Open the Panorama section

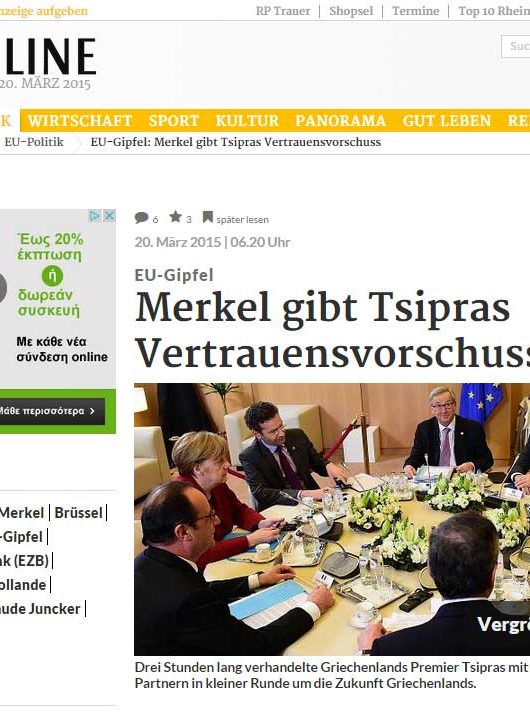click(340, 120)
